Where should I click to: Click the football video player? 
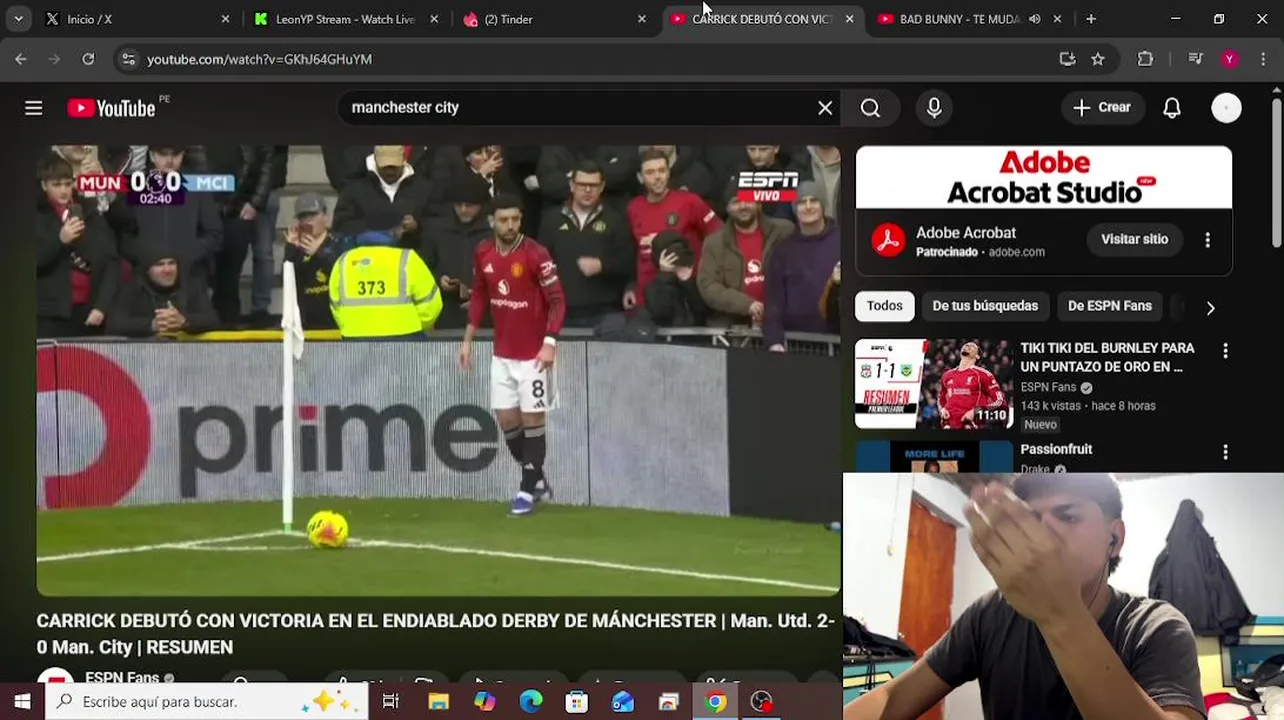(438, 370)
